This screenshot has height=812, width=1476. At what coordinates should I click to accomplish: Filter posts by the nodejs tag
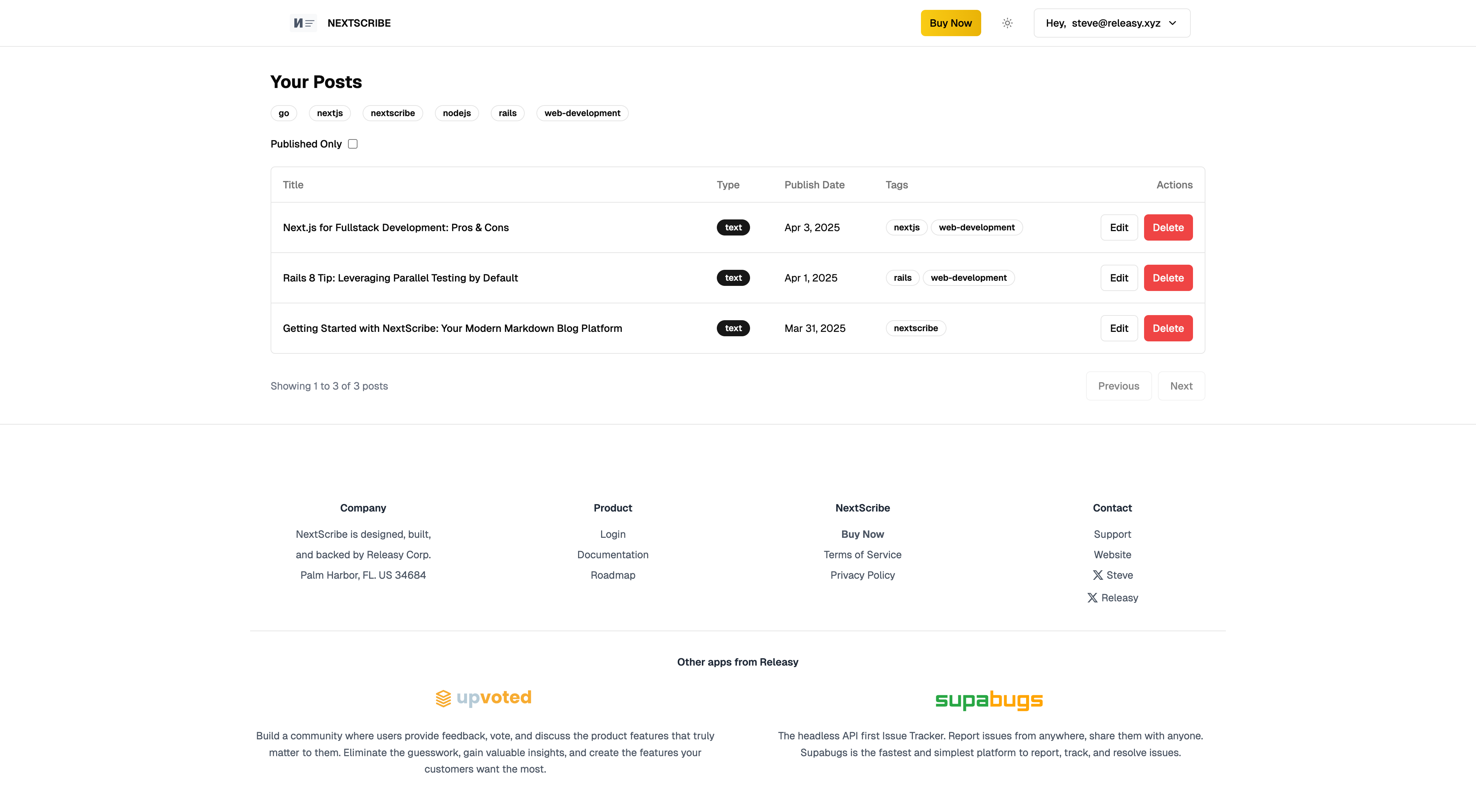tap(457, 113)
